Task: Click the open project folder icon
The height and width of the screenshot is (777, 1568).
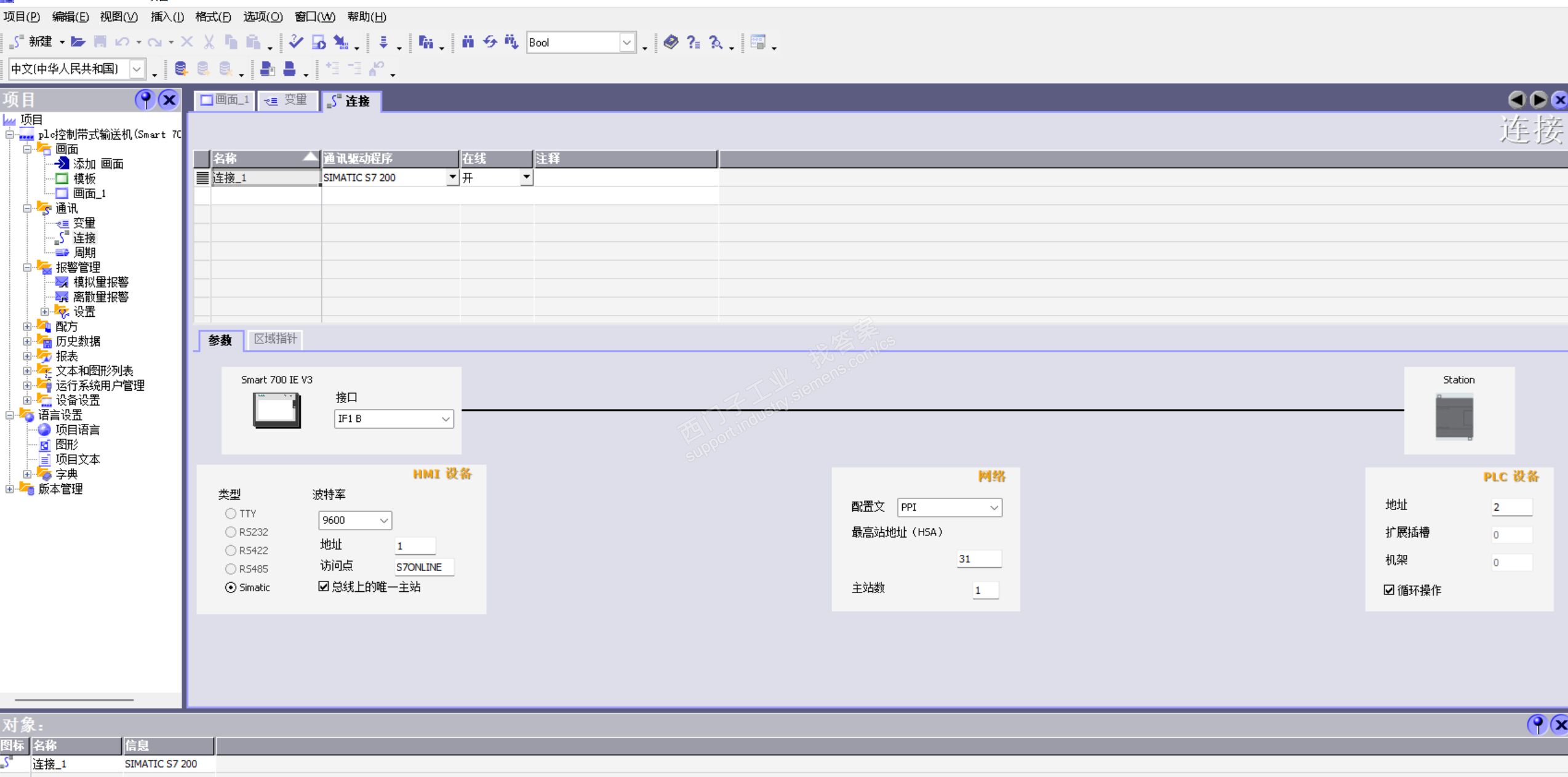Action: 78,42
